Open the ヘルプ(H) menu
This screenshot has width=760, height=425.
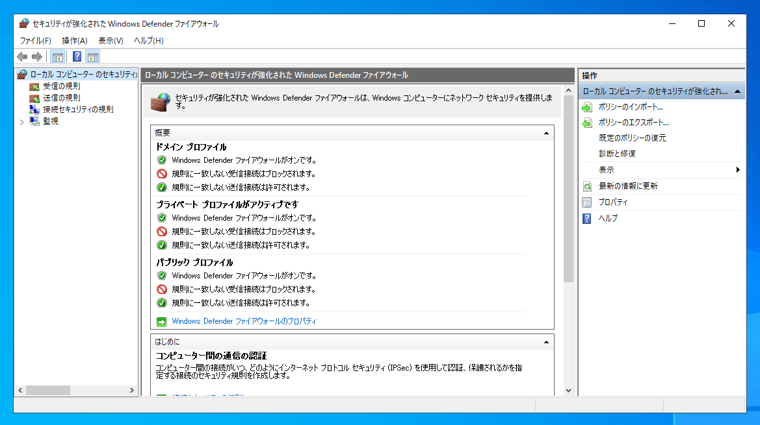coord(148,41)
